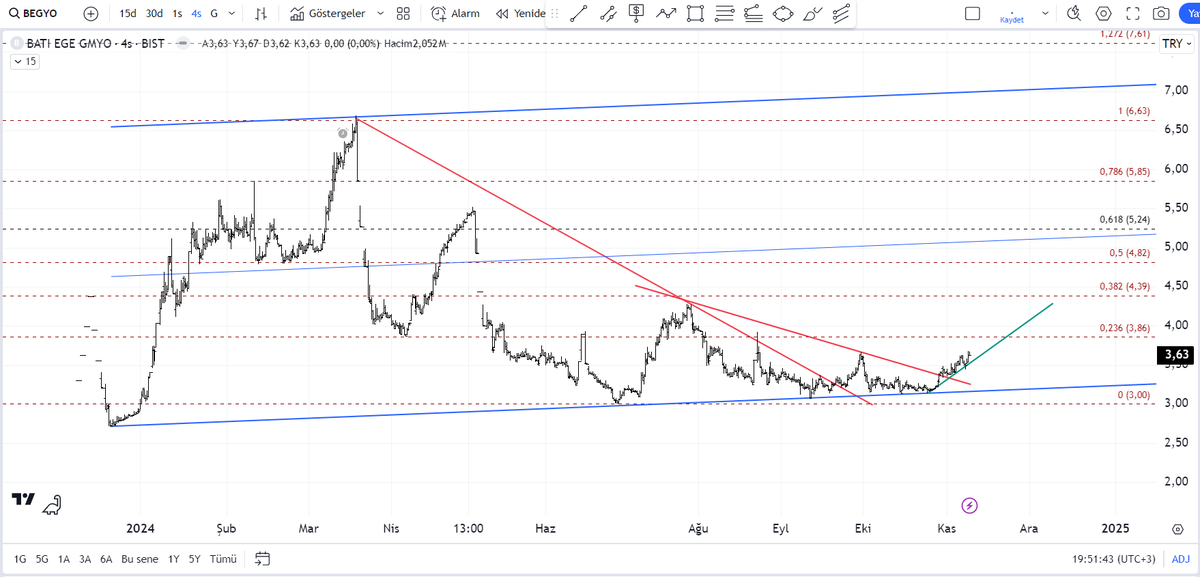
Task: Toggle ADJ adjusted data
Action: (x=1180, y=559)
